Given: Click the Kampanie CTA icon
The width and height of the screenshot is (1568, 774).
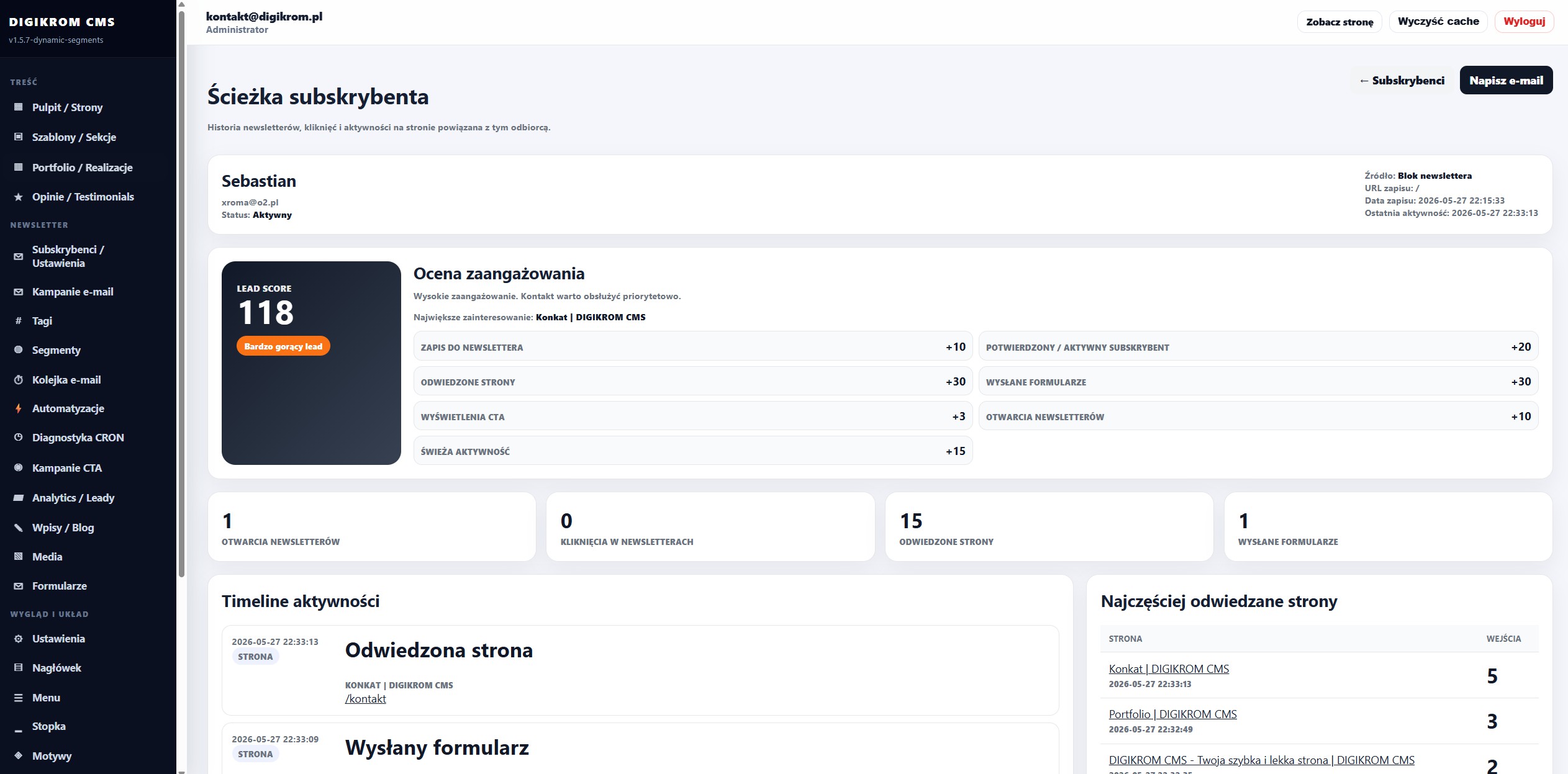Looking at the screenshot, I should point(19,468).
